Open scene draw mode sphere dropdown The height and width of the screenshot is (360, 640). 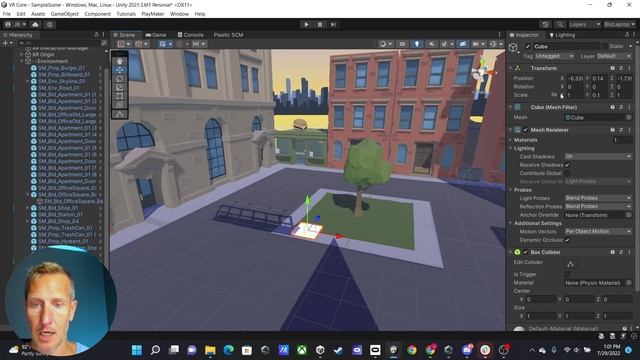385,44
